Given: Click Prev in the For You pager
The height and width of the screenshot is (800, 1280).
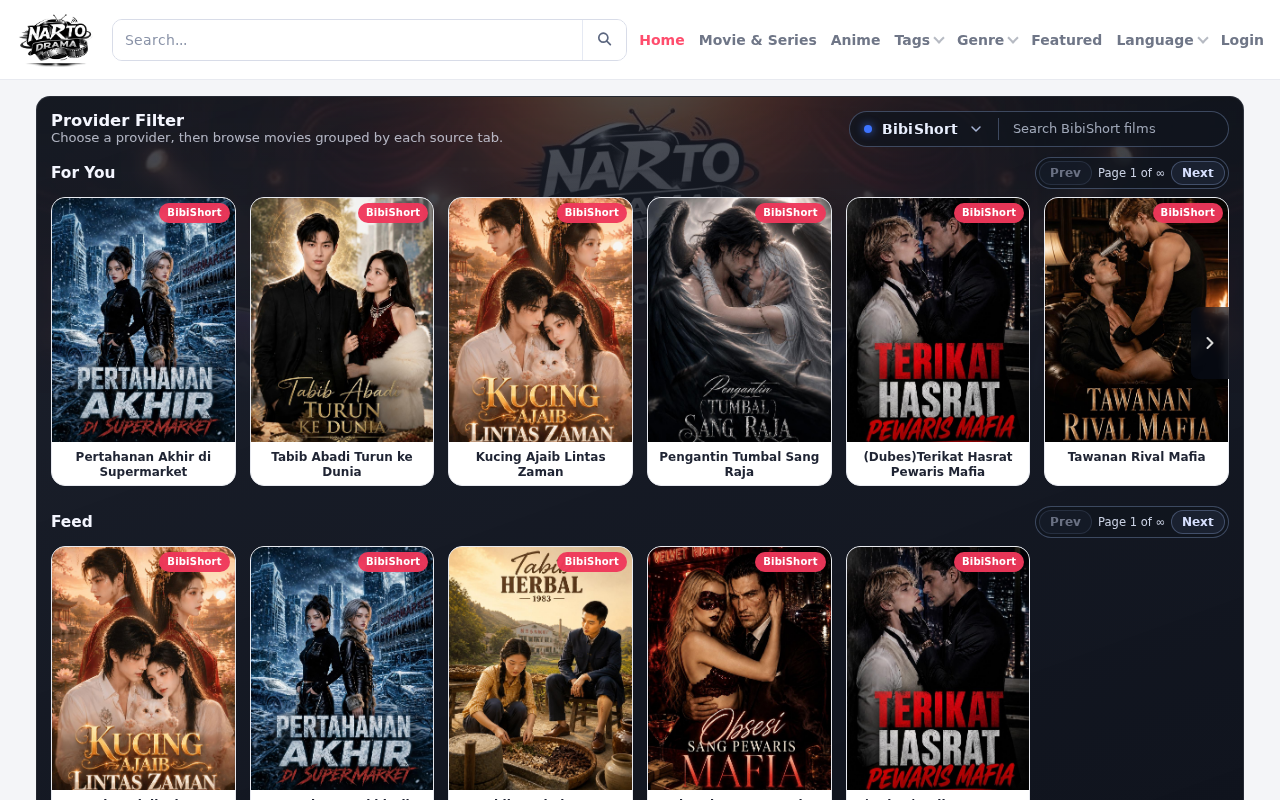Looking at the screenshot, I should 1065,173.
